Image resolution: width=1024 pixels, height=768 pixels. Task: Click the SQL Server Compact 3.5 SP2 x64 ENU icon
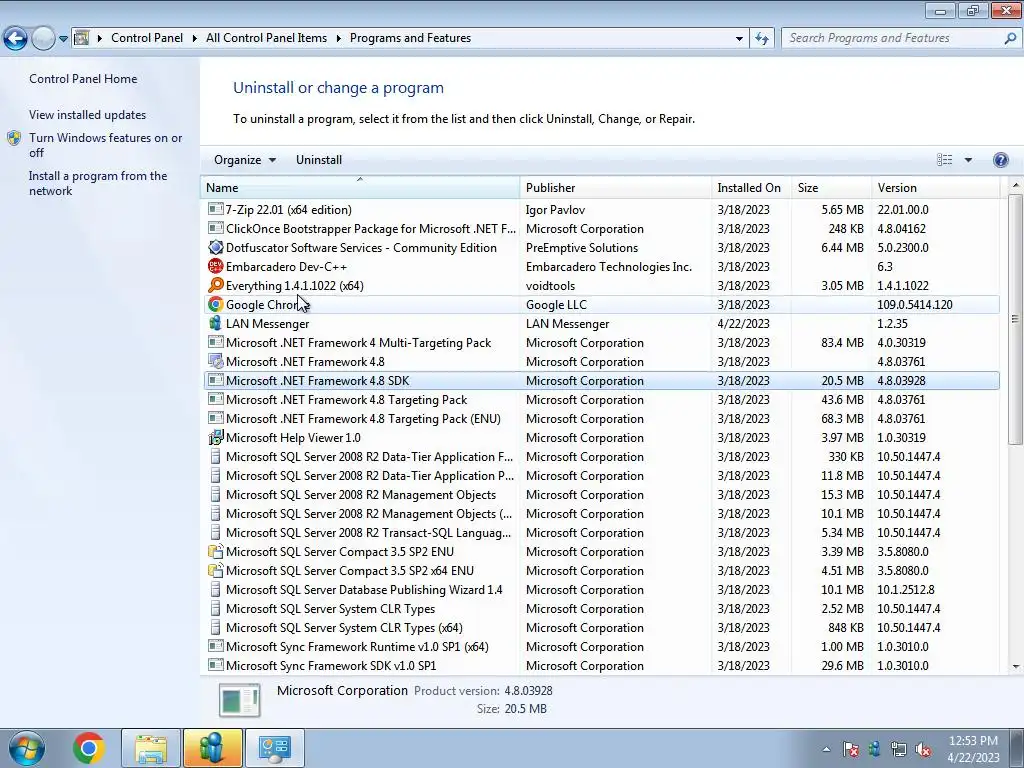click(216, 571)
